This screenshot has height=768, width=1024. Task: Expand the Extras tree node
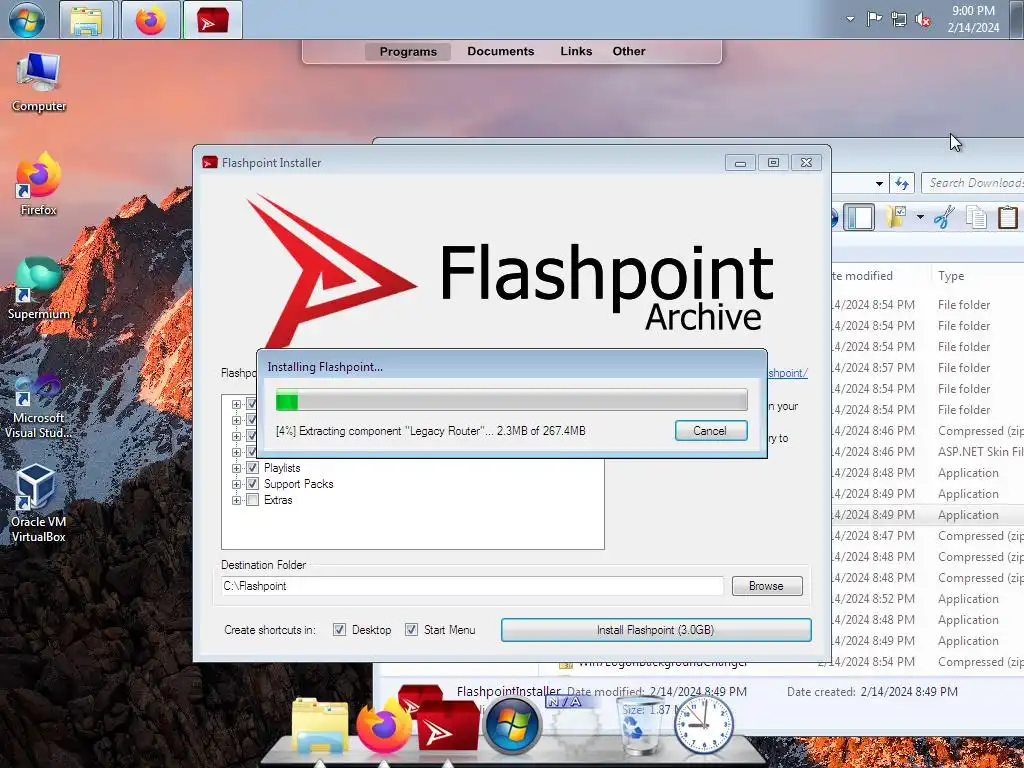click(236, 500)
